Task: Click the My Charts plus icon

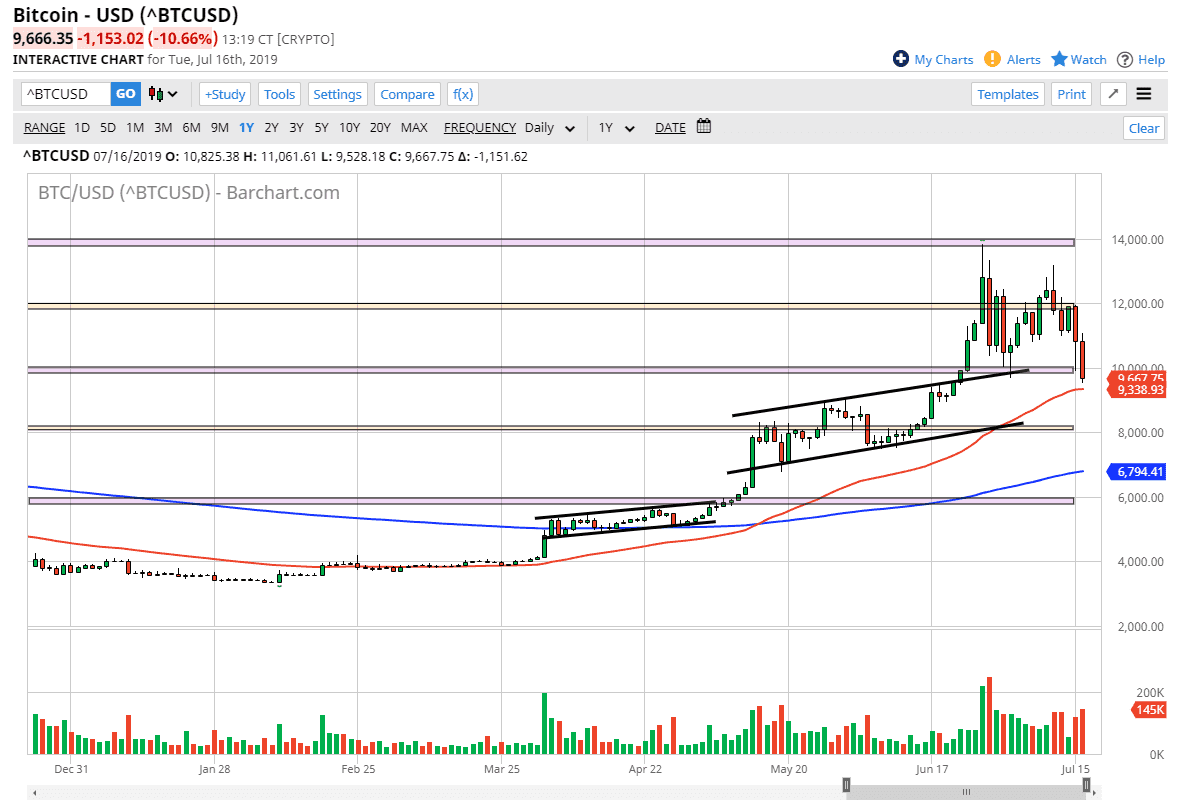Action: coord(901,59)
